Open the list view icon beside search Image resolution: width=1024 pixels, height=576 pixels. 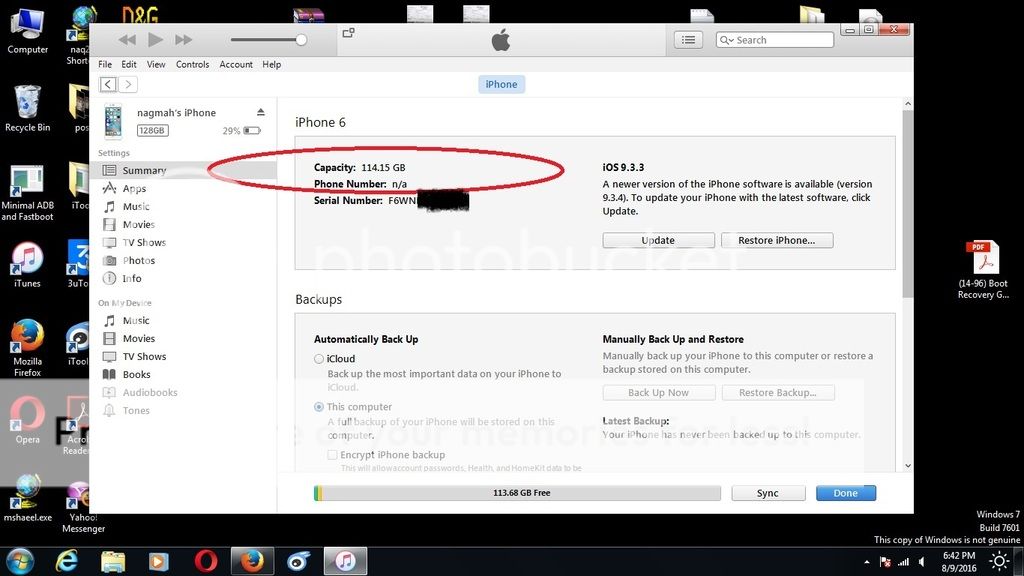pos(687,40)
